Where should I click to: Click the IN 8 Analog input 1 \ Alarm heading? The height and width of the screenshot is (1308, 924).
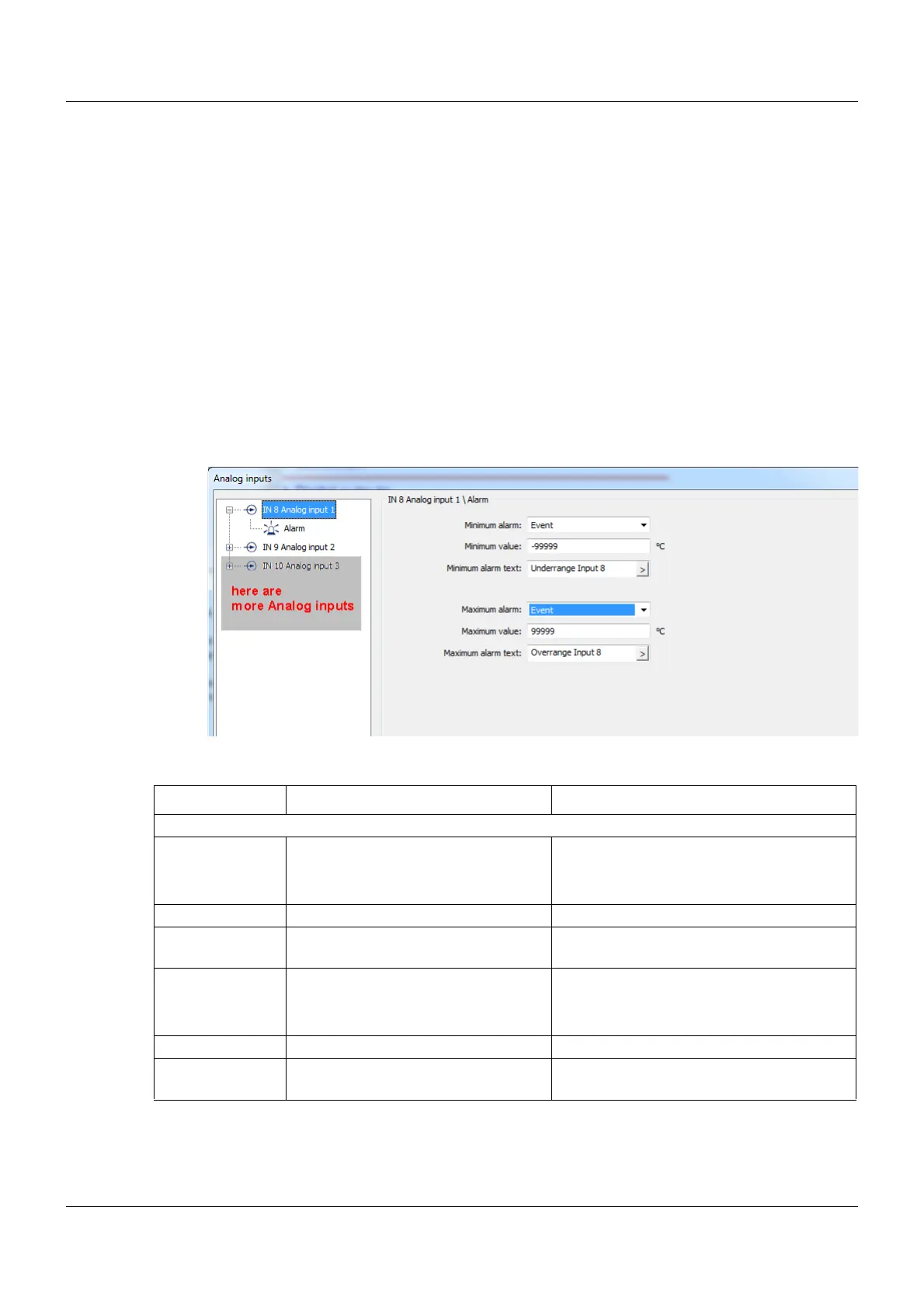click(438, 500)
